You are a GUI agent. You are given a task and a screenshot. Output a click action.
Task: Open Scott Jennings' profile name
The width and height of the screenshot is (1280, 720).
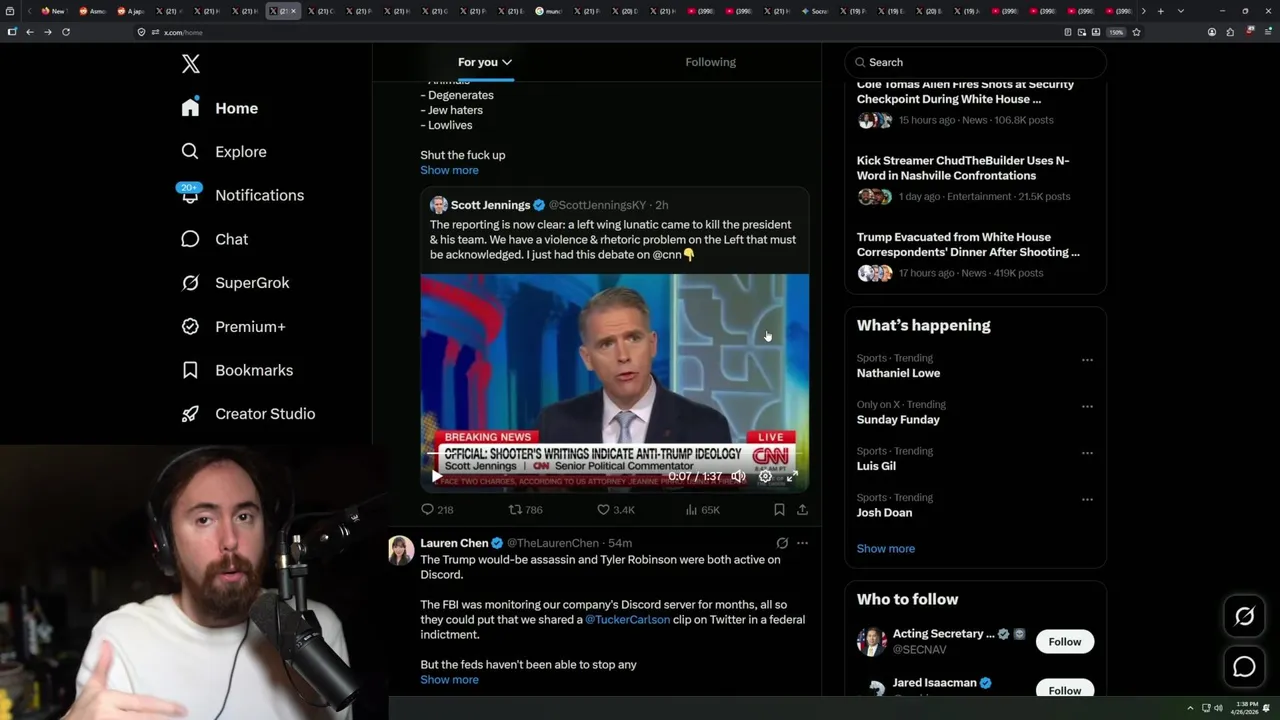tap(490, 205)
